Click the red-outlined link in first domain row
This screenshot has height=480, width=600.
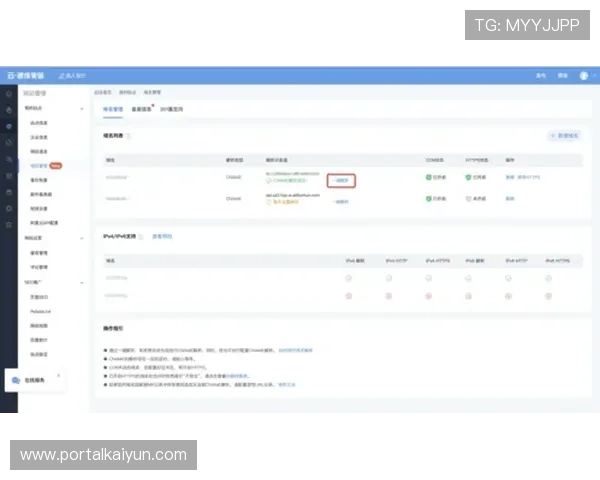click(x=341, y=180)
